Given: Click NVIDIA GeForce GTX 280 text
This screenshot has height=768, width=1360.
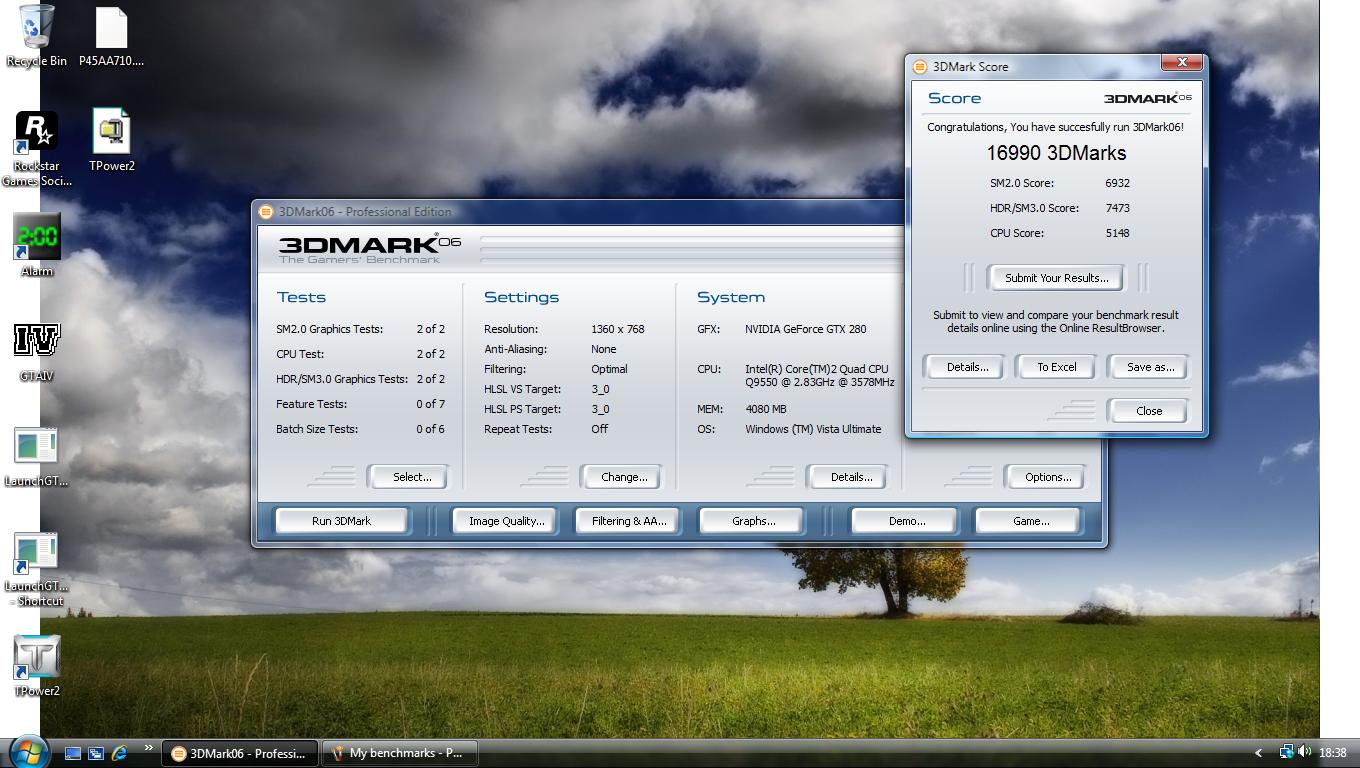Looking at the screenshot, I should coord(805,329).
